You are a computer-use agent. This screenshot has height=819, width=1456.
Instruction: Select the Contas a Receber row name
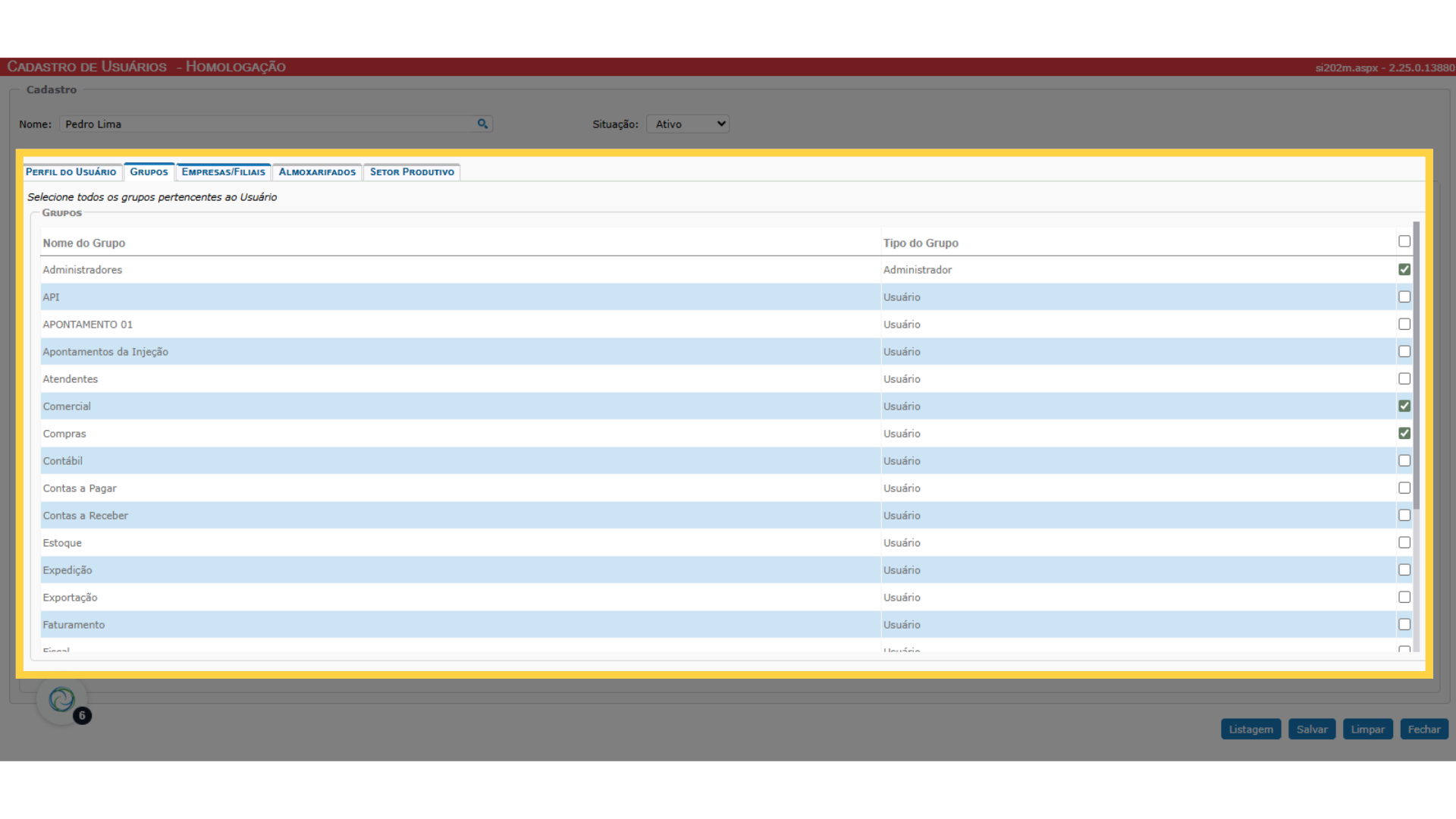point(86,516)
